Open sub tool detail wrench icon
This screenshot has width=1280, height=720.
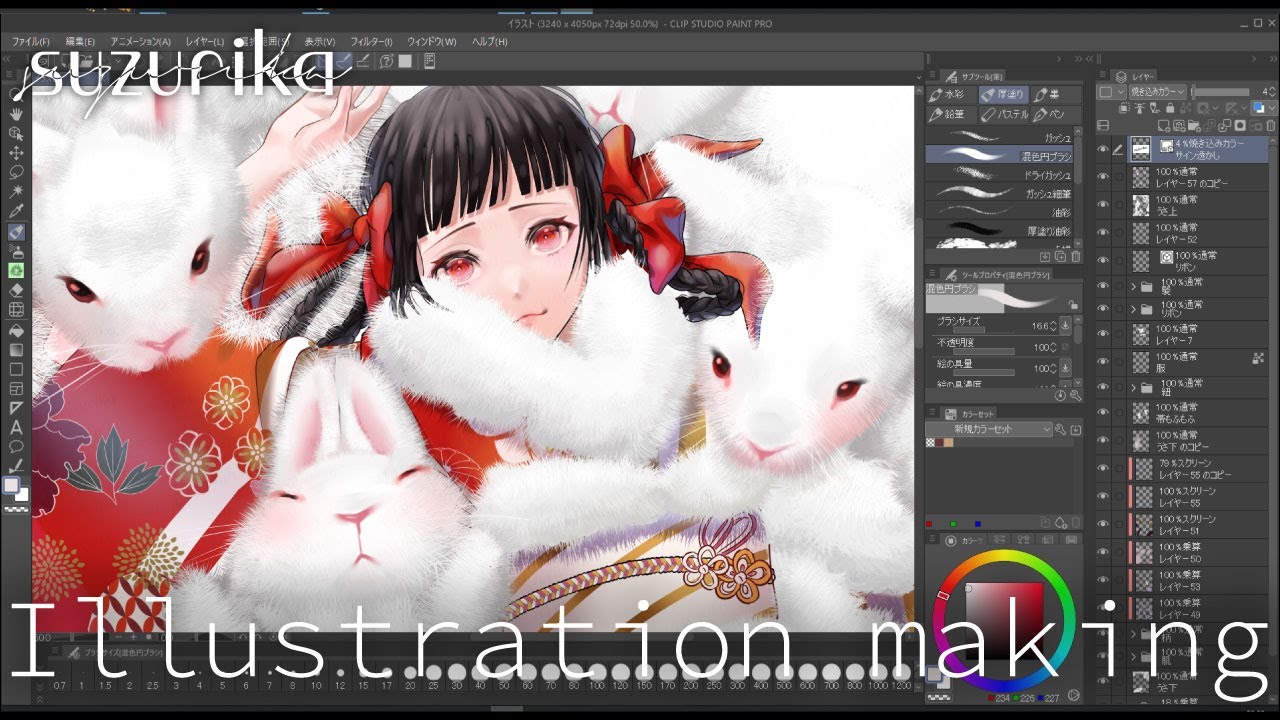pos(1075,394)
